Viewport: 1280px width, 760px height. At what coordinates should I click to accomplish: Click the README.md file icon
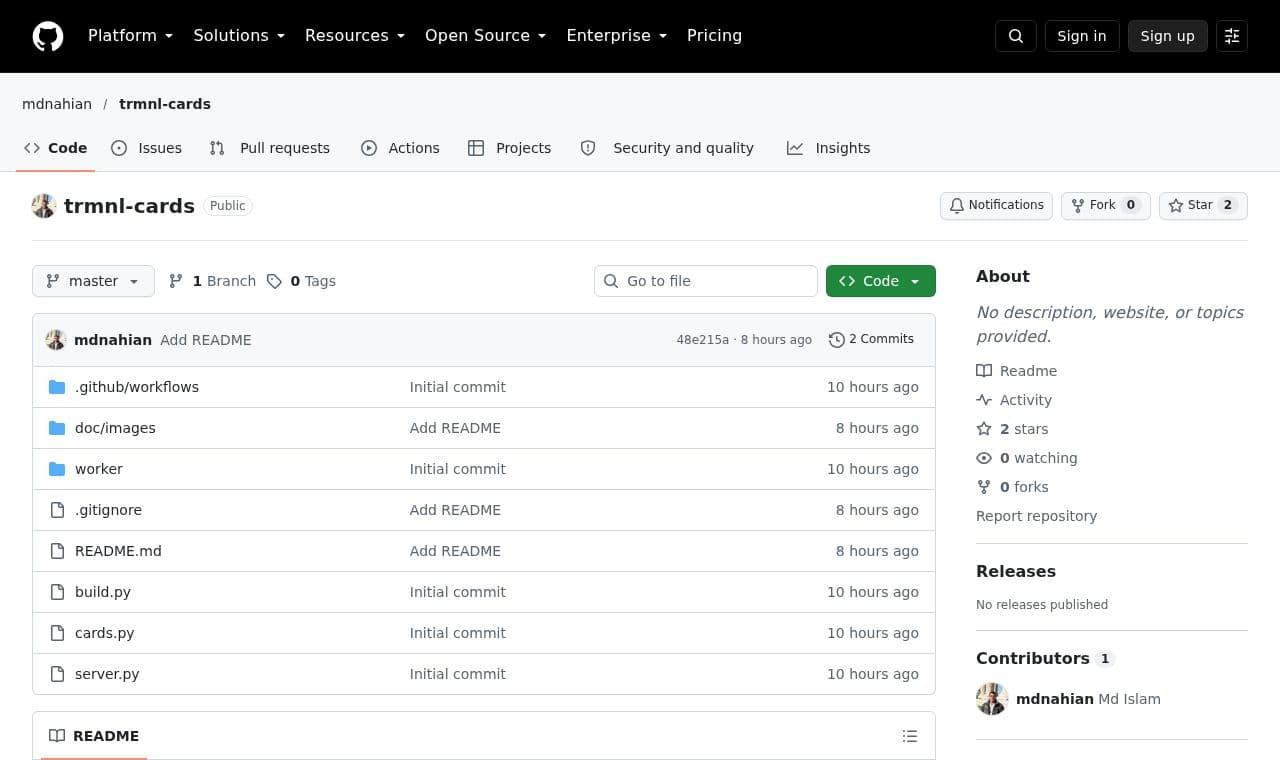pos(57,551)
